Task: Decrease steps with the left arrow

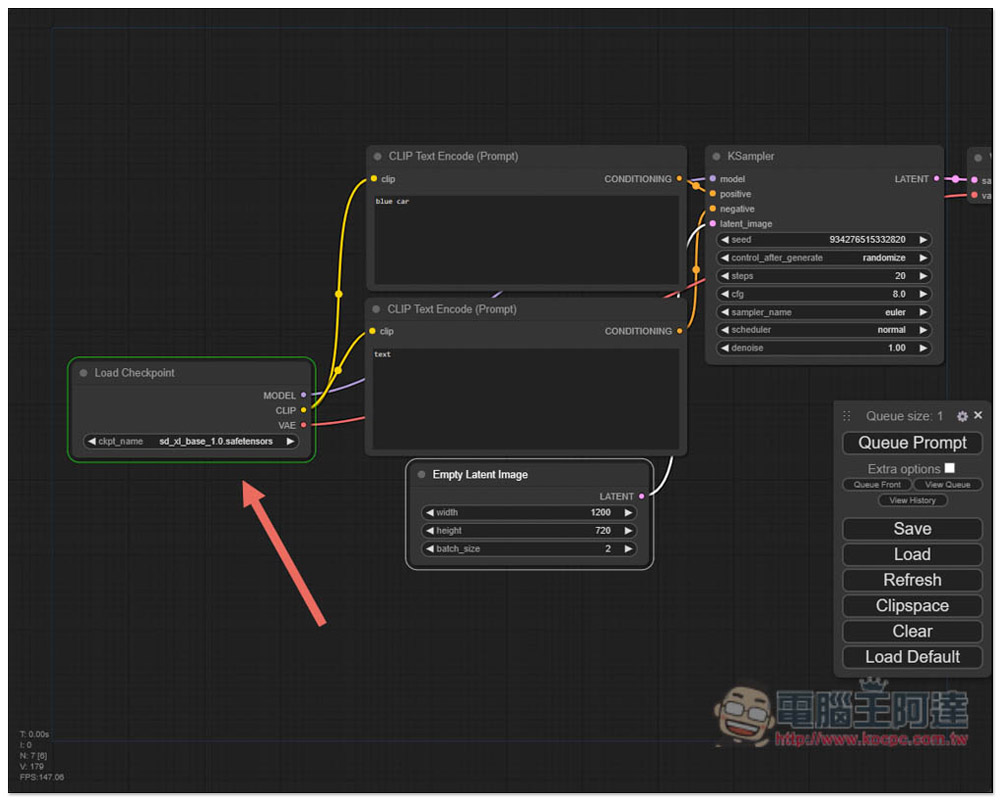Action: (724, 276)
